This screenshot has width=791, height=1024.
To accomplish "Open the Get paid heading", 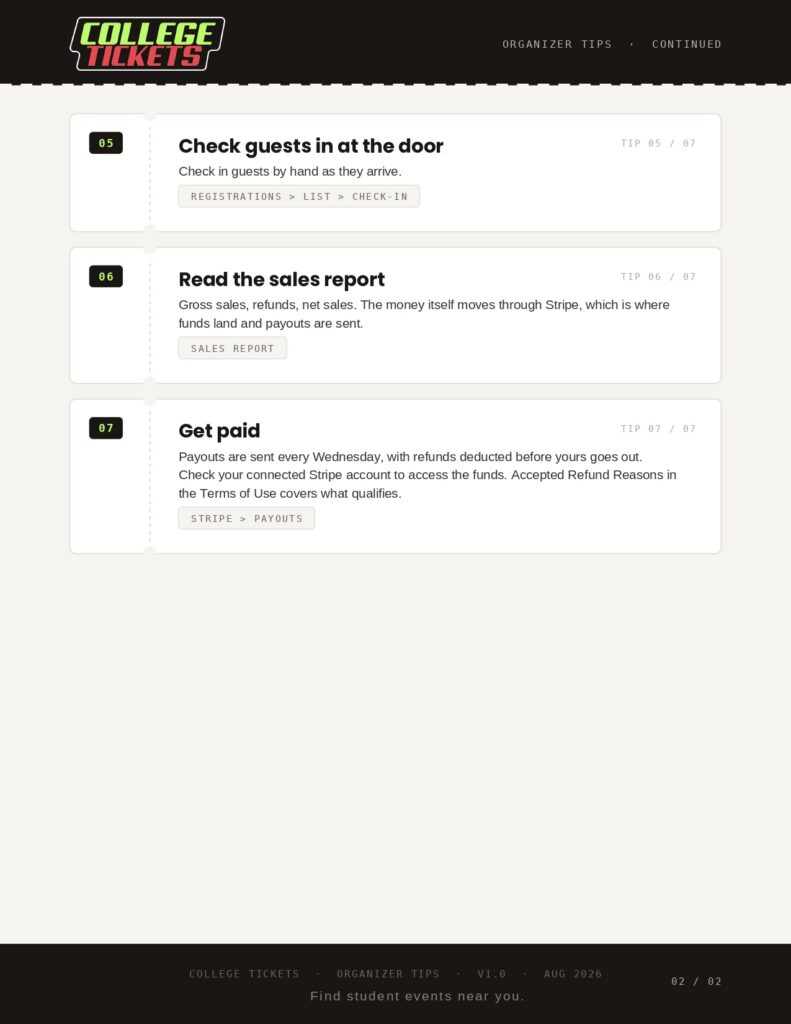I will point(219,431).
